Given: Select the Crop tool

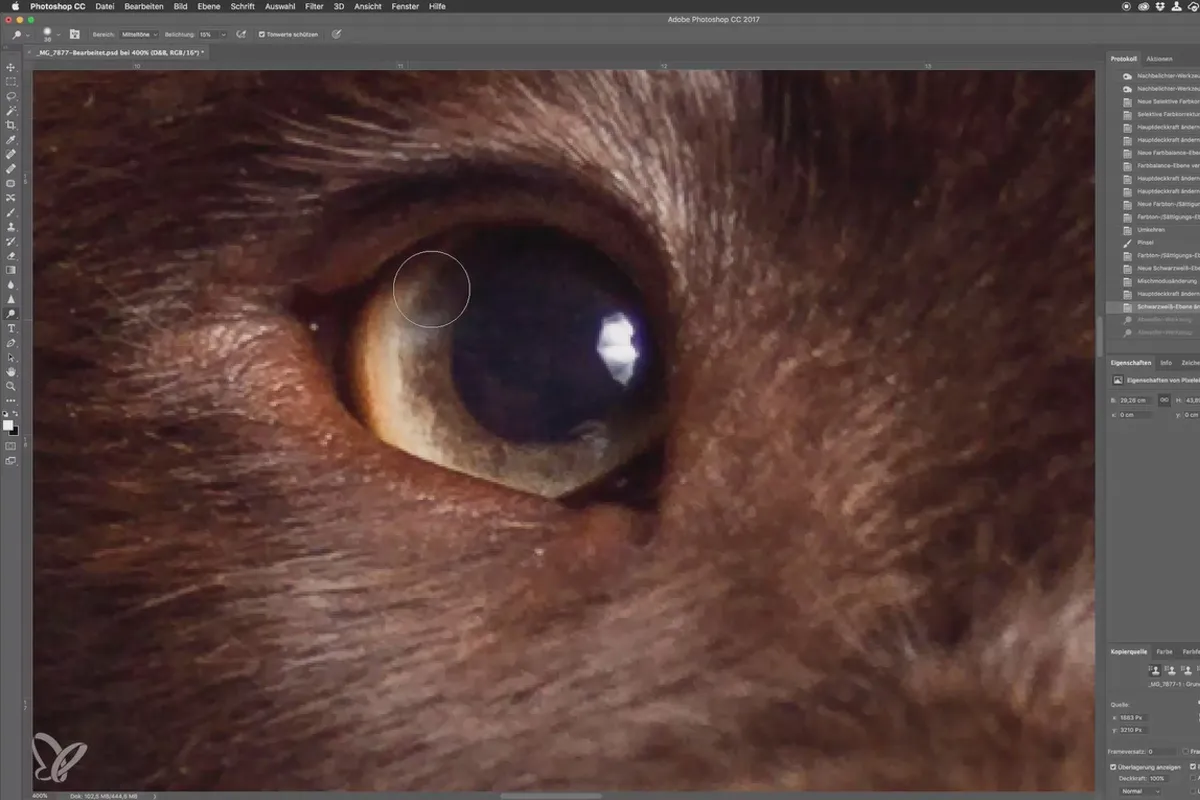Looking at the screenshot, I should (x=11, y=126).
